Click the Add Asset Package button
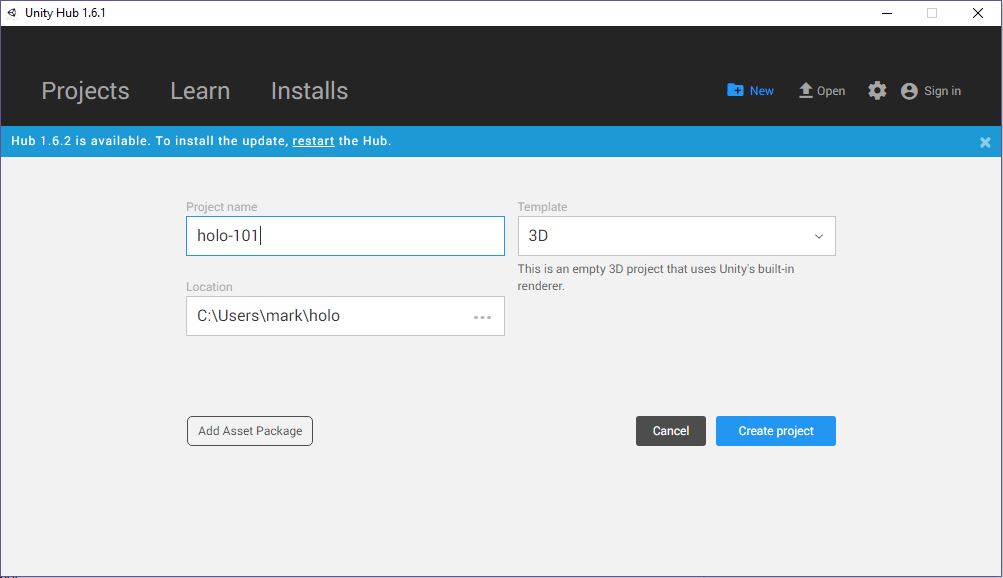1003x578 pixels. 250,431
